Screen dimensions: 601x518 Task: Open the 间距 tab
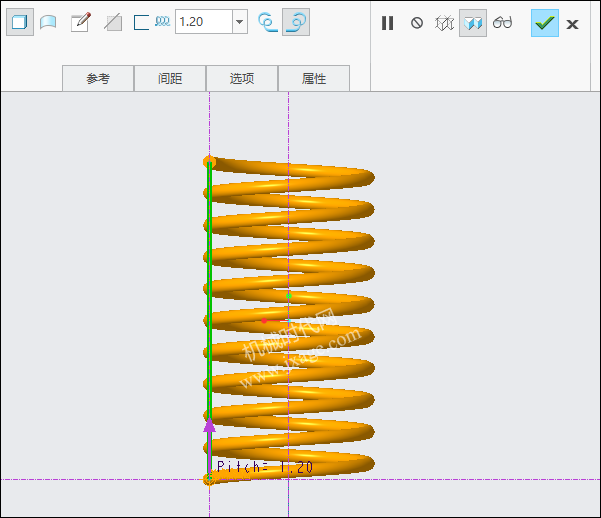click(170, 78)
